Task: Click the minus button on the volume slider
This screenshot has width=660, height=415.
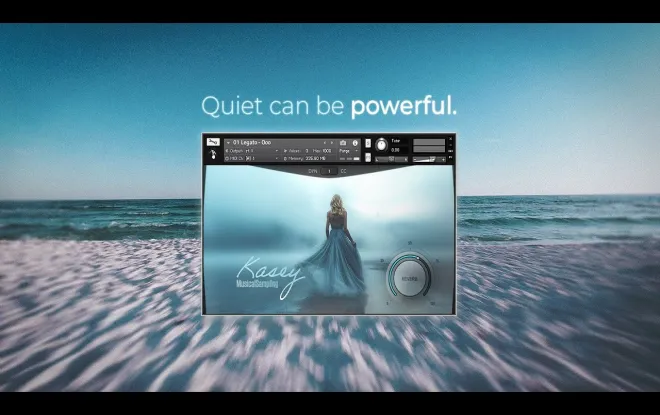Action: 415,160
